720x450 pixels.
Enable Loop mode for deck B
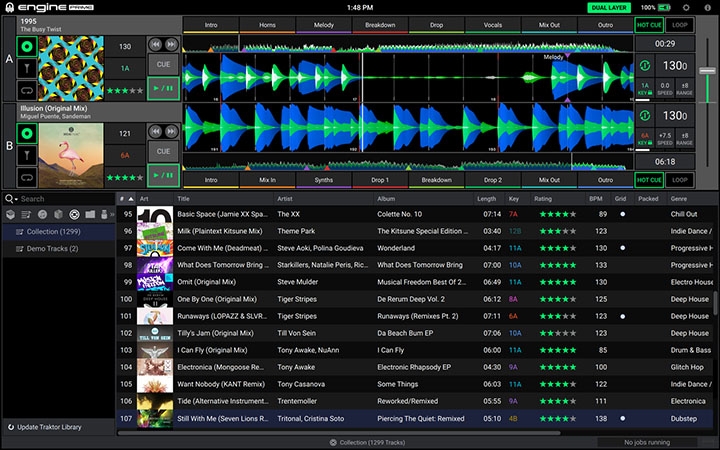[680, 180]
